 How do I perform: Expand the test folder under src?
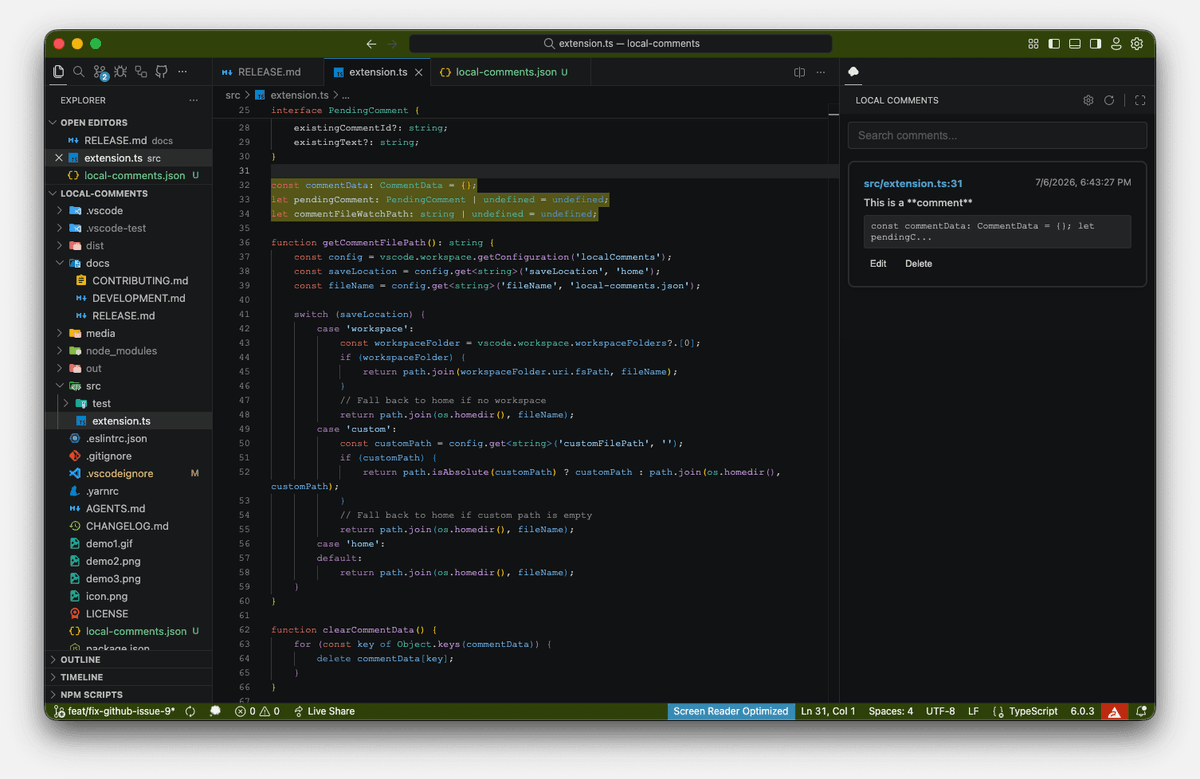pos(129,403)
